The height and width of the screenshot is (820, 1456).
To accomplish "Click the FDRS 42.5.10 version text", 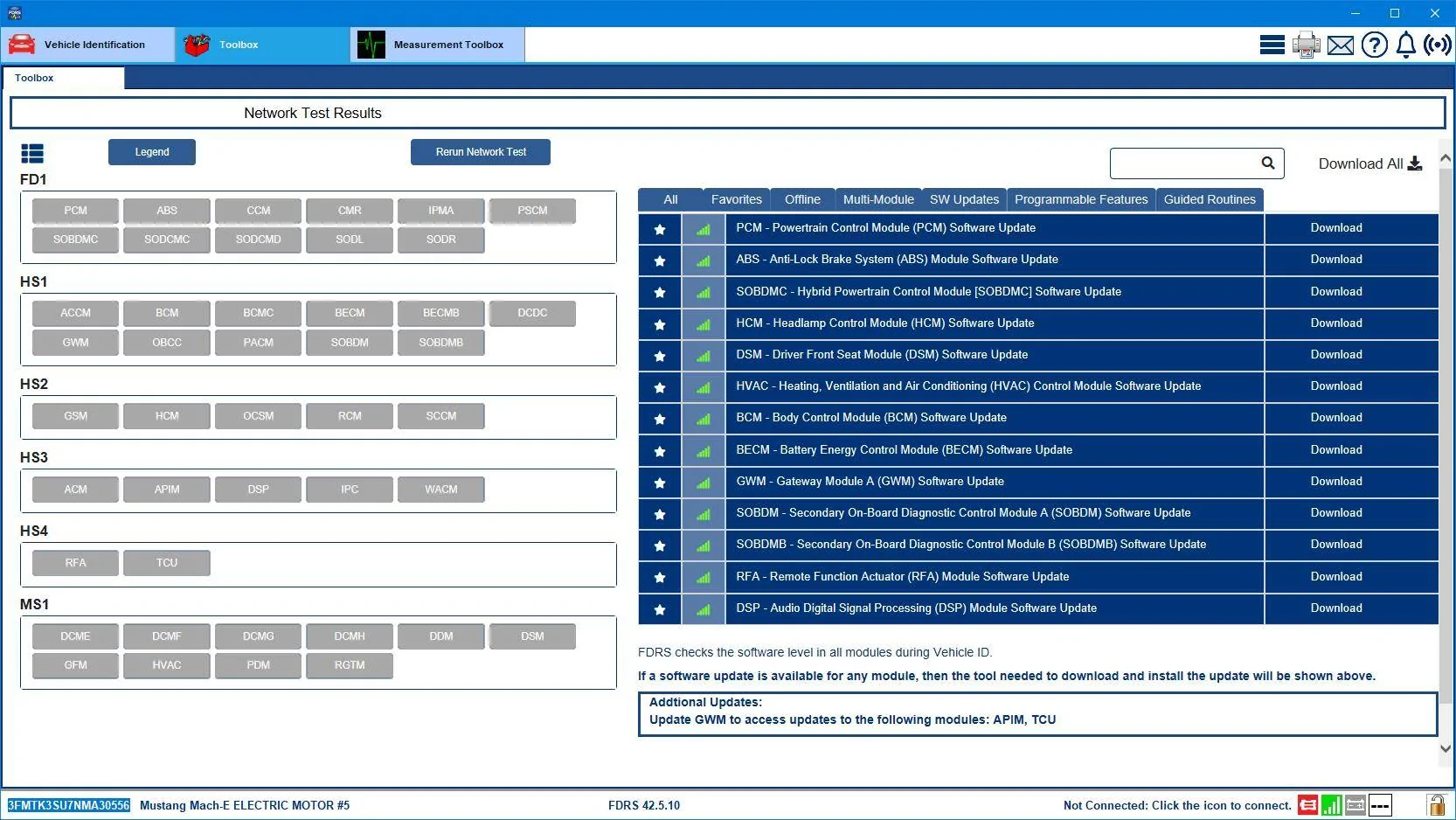I will [x=644, y=806].
